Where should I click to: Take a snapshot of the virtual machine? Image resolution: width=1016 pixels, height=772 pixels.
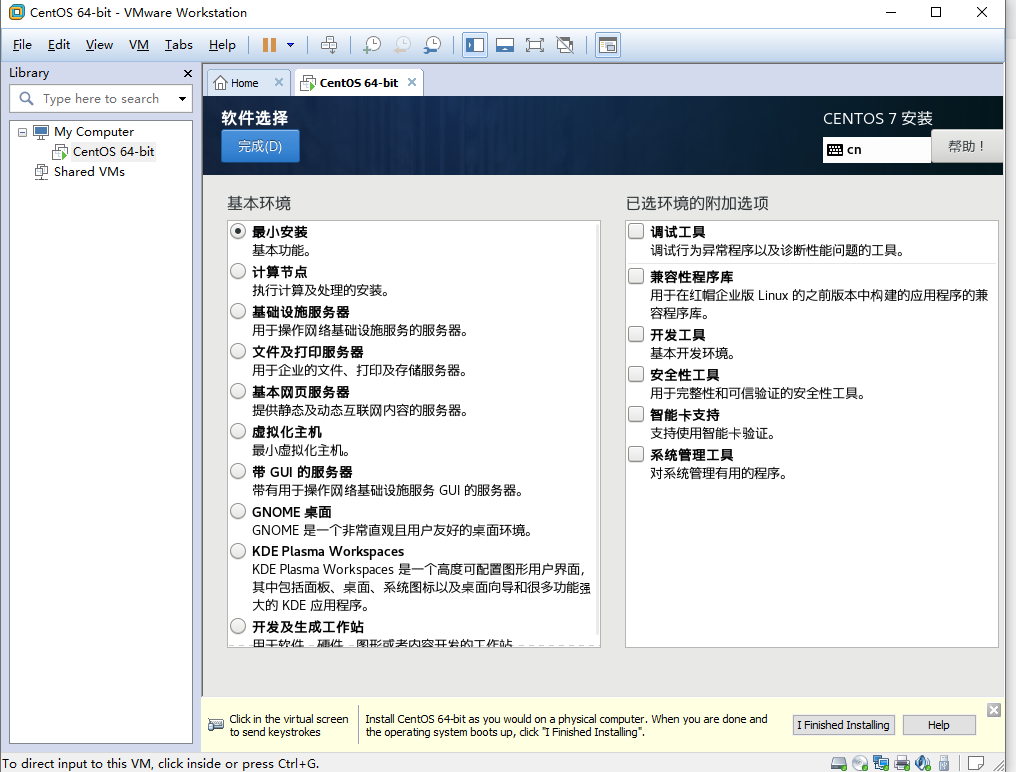(372, 45)
